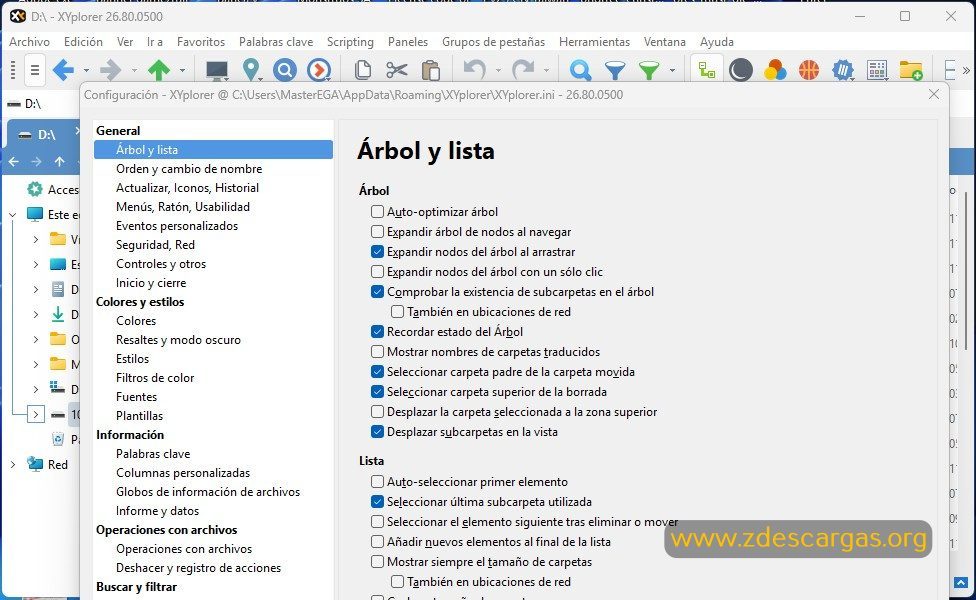Open Deshacer y registro de acciones page

point(198,568)
